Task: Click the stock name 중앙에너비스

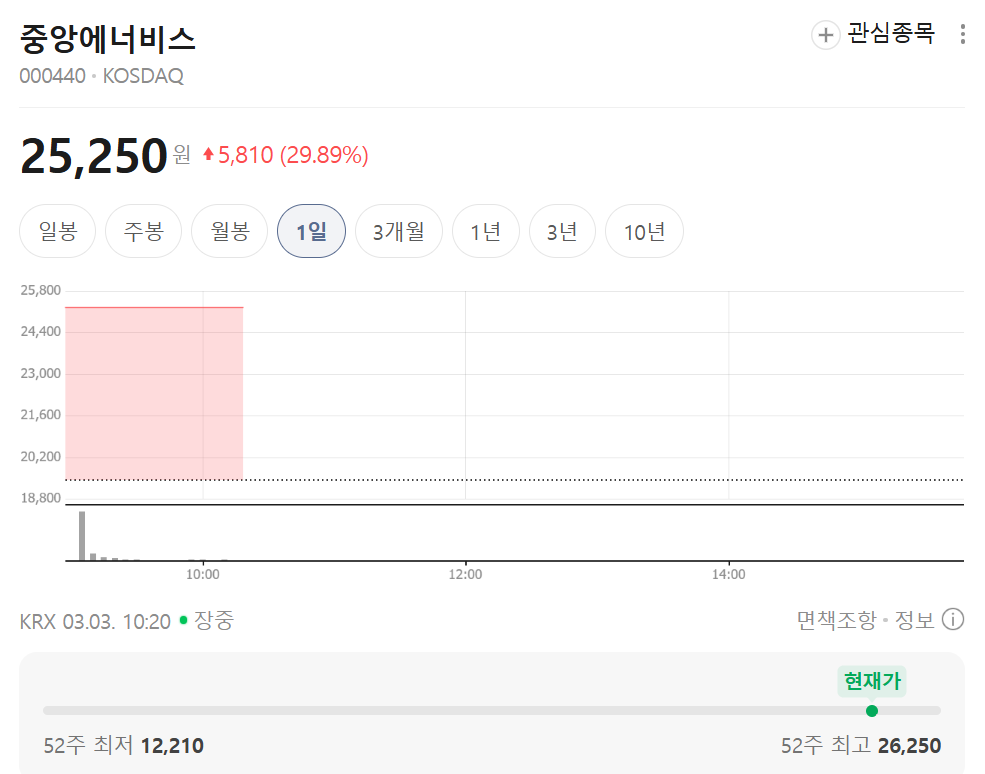Action: [x=108, y=38]
